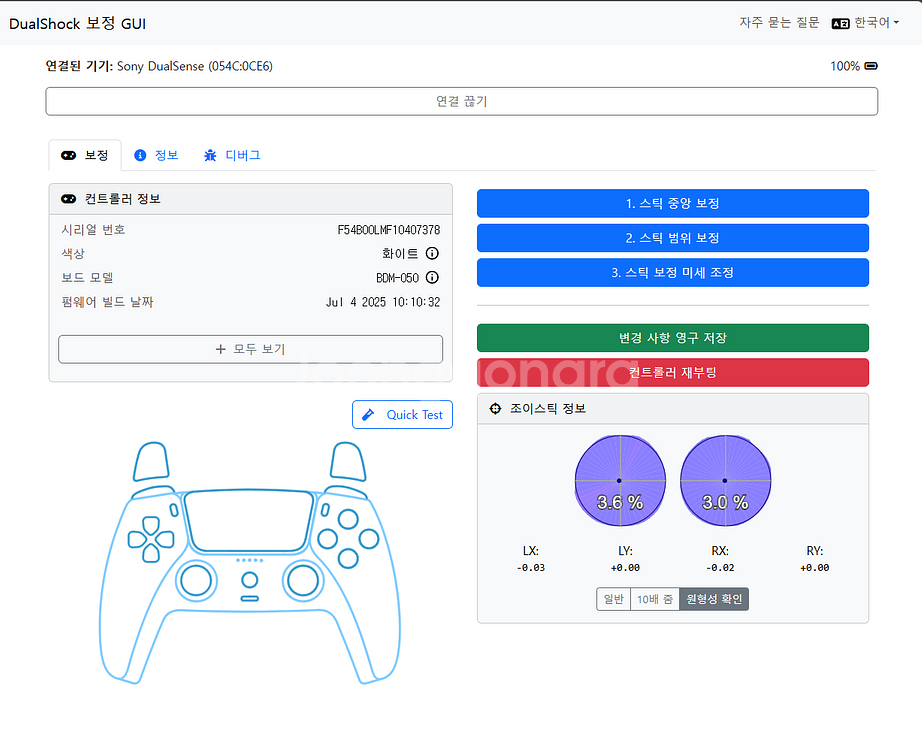922x750 pixels.
Task: Select the 일반 view mode
Action: click(x=613, y=599)
